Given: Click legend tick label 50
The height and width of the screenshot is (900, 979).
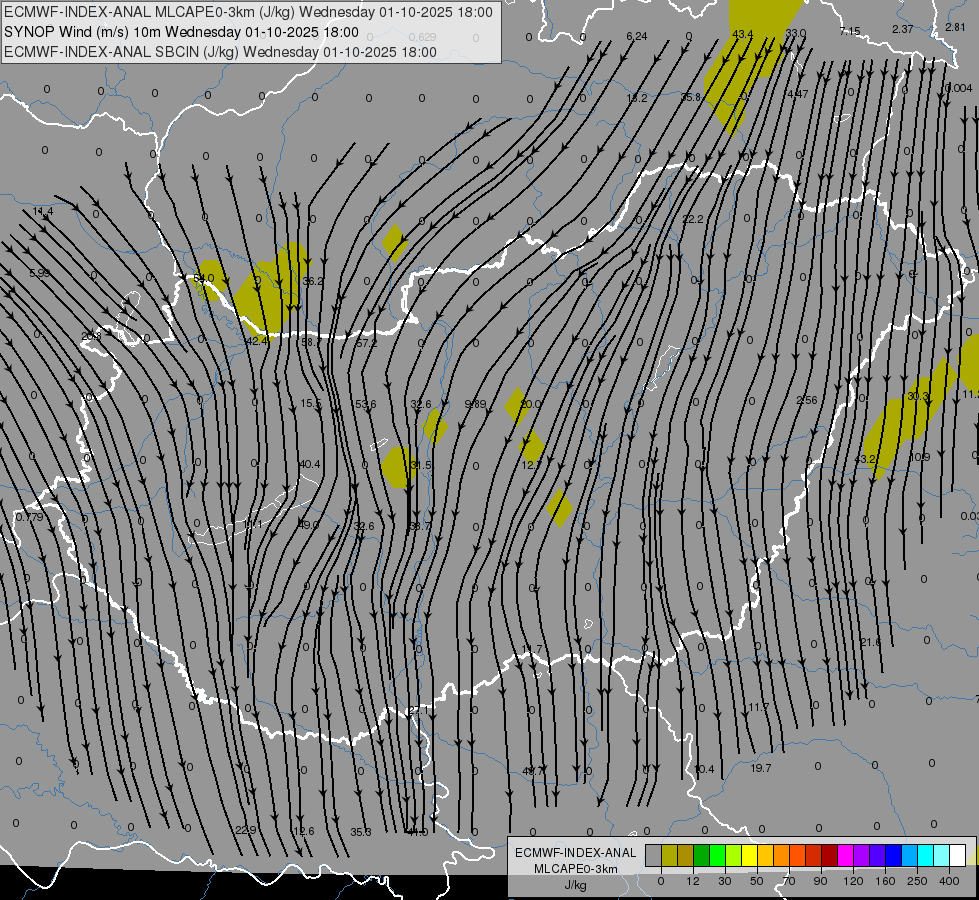Looking at the screenshot, I should 756,881.
